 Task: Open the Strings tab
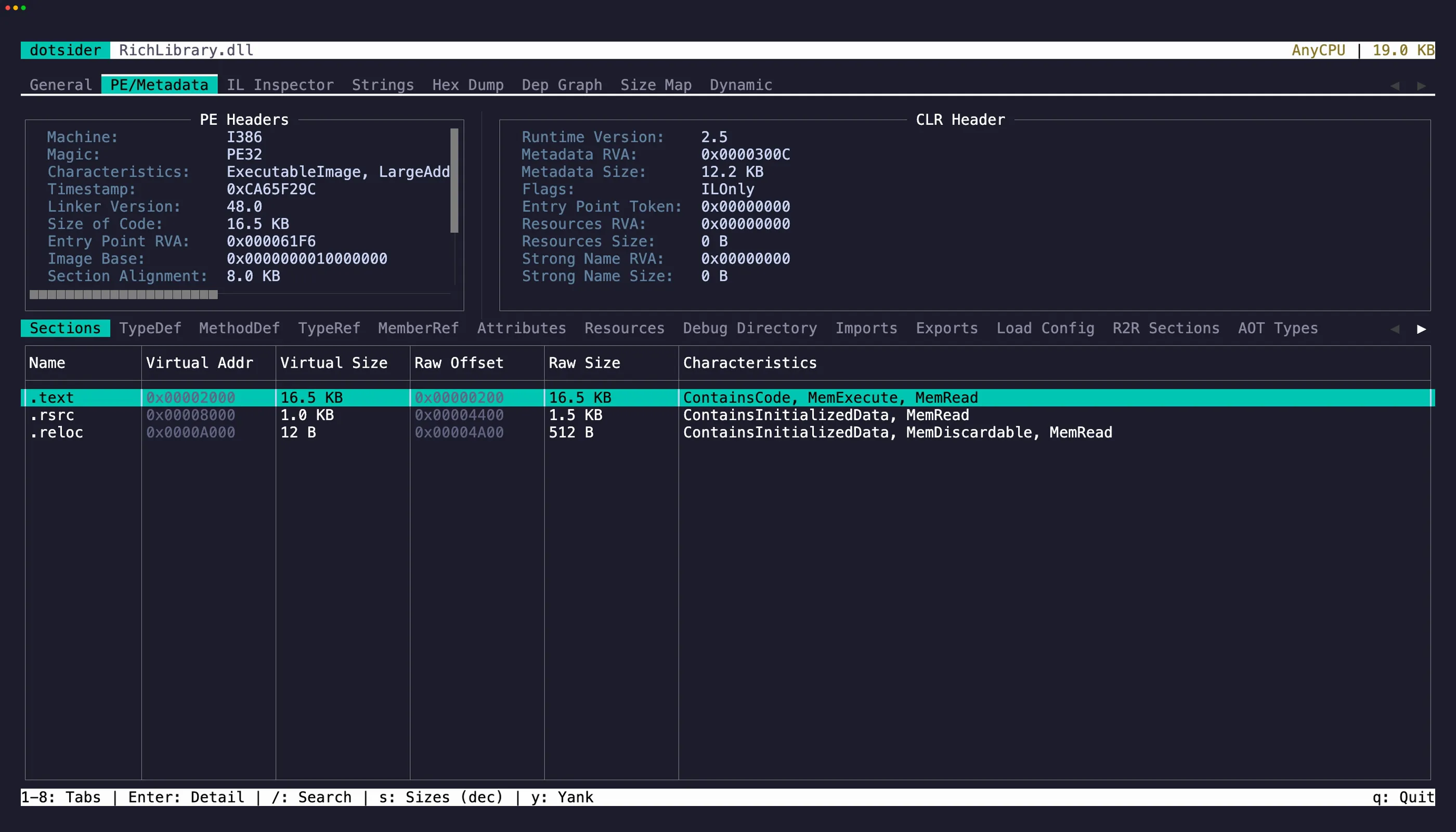(x=383, y=85)
